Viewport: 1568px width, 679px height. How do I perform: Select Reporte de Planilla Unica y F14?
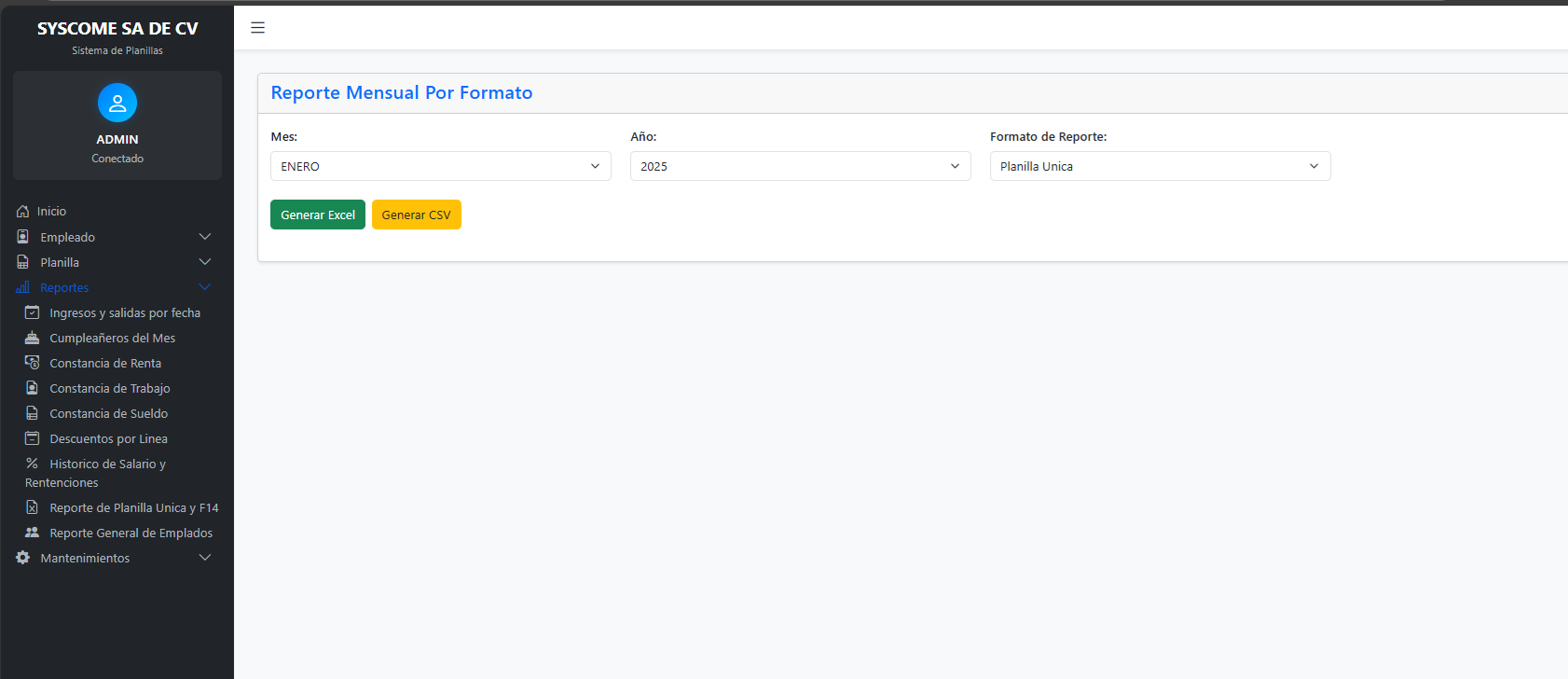click(x=133, y=507)
